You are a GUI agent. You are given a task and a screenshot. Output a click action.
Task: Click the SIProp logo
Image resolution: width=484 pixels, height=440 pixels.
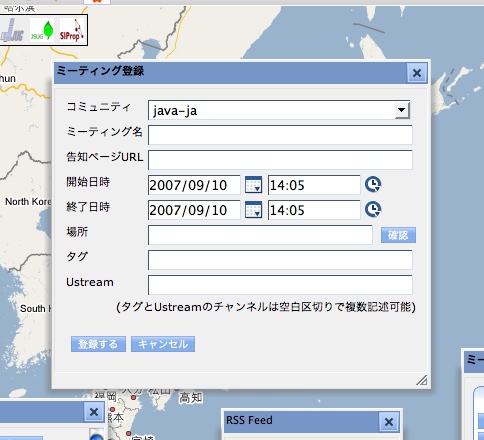(x=72, y=30)
